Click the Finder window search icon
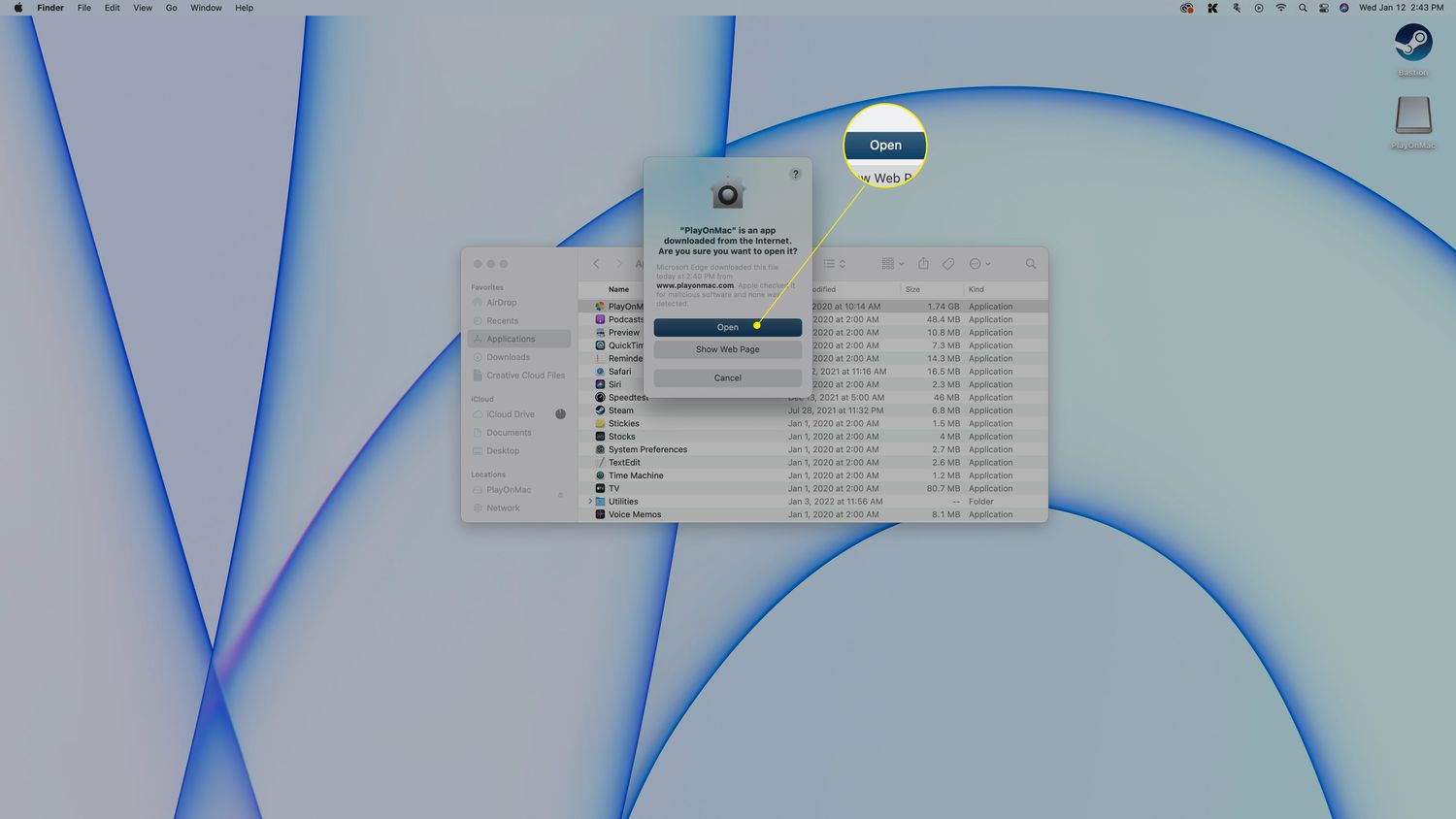1456x819 pixels. point(1030,264)
